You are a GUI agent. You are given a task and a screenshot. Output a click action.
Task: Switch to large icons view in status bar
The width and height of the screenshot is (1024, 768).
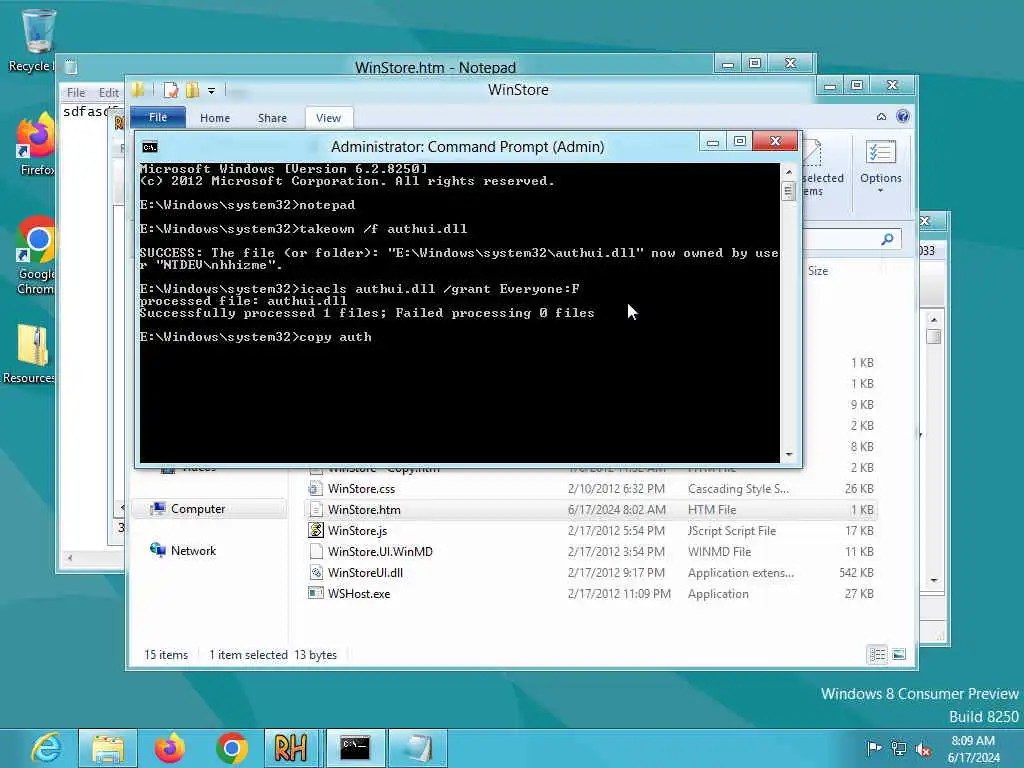(899, 654)
